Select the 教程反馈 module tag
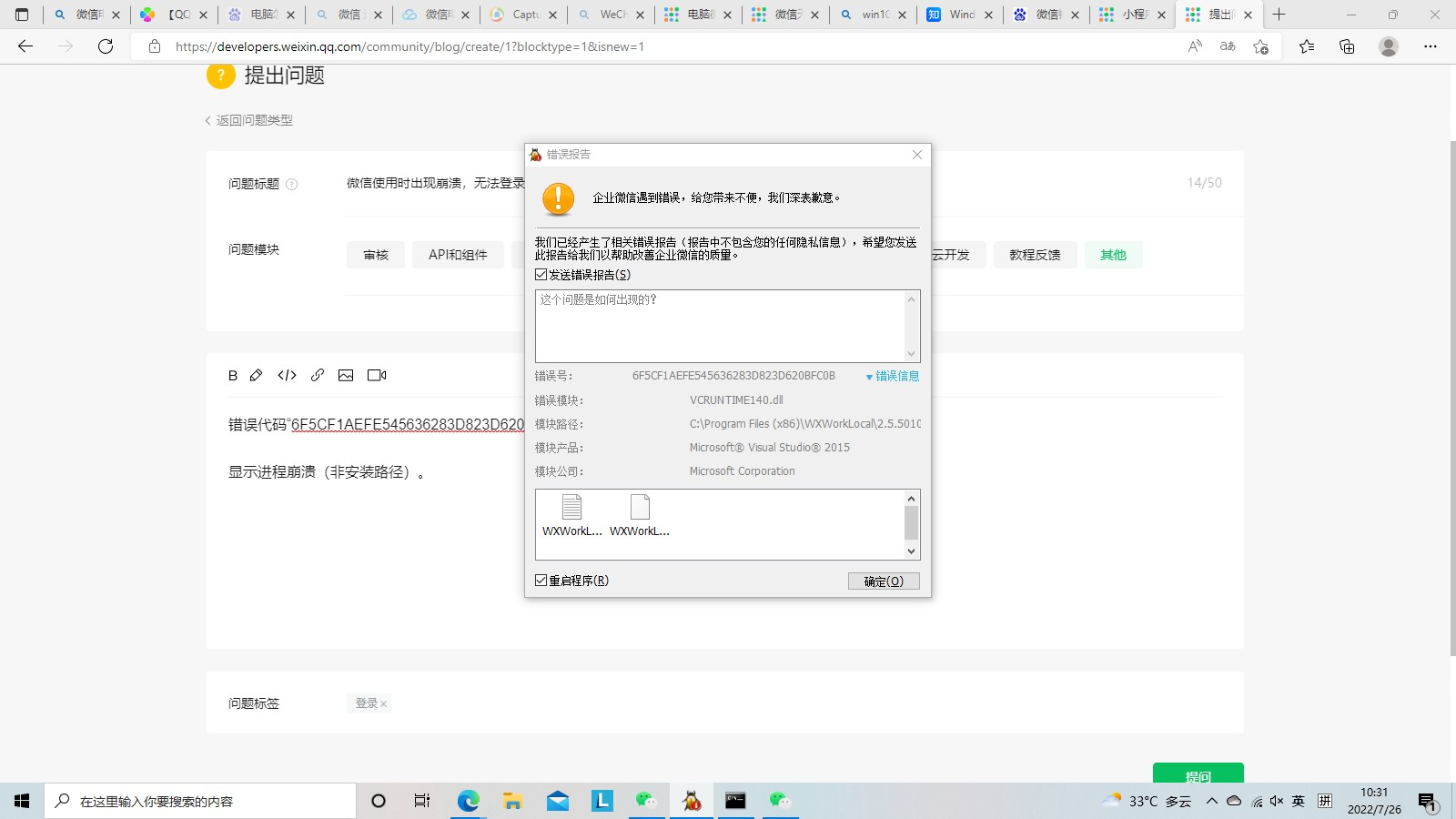This screenshot has height=819, width=1456. (x=1035, y=255)
